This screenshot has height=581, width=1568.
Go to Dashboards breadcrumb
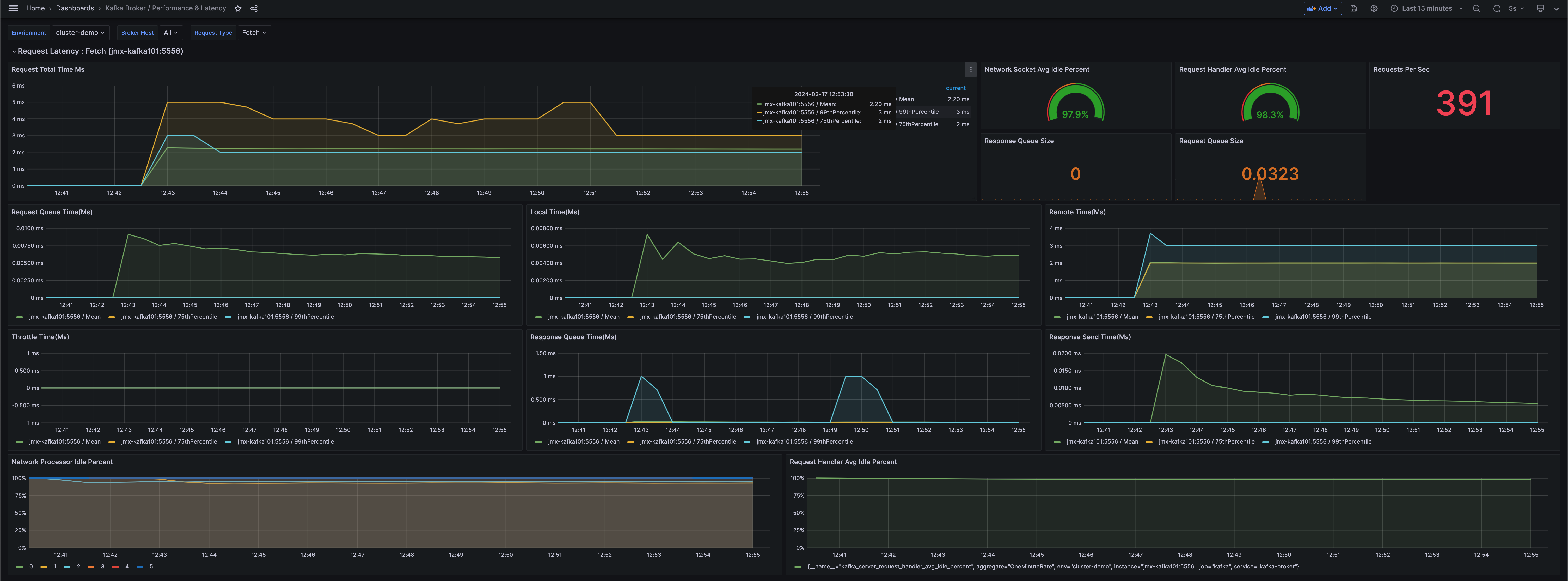tap(75, 9)
